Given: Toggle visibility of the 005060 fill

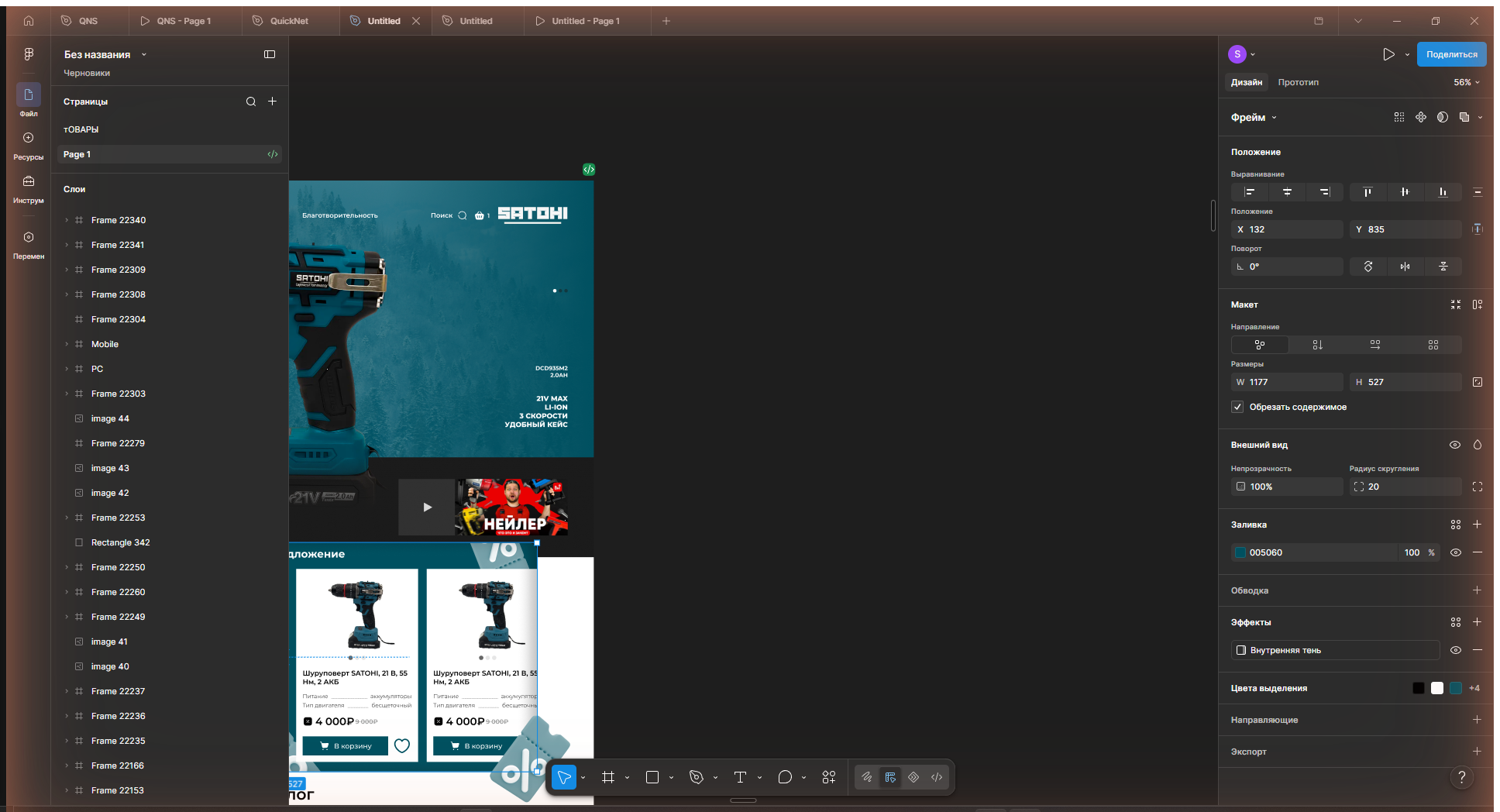Looking at the screenshot, I should tap(1456, 552).
